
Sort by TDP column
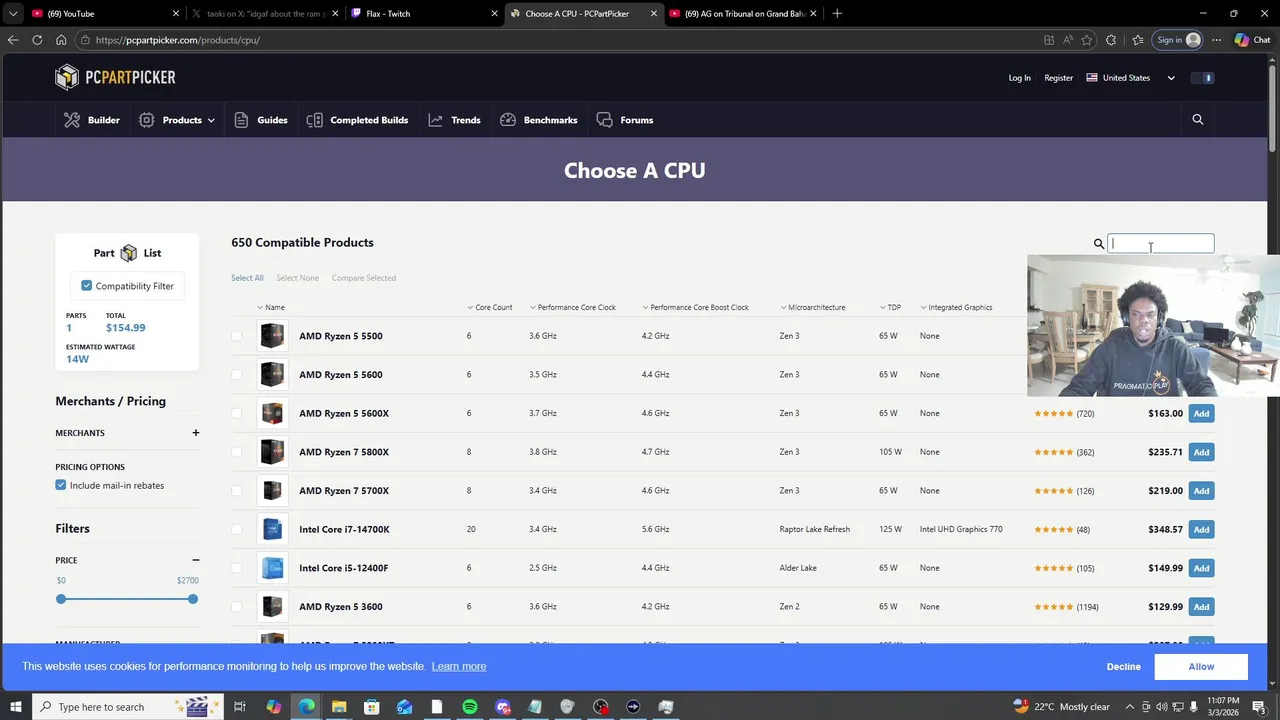coord(890,307)
